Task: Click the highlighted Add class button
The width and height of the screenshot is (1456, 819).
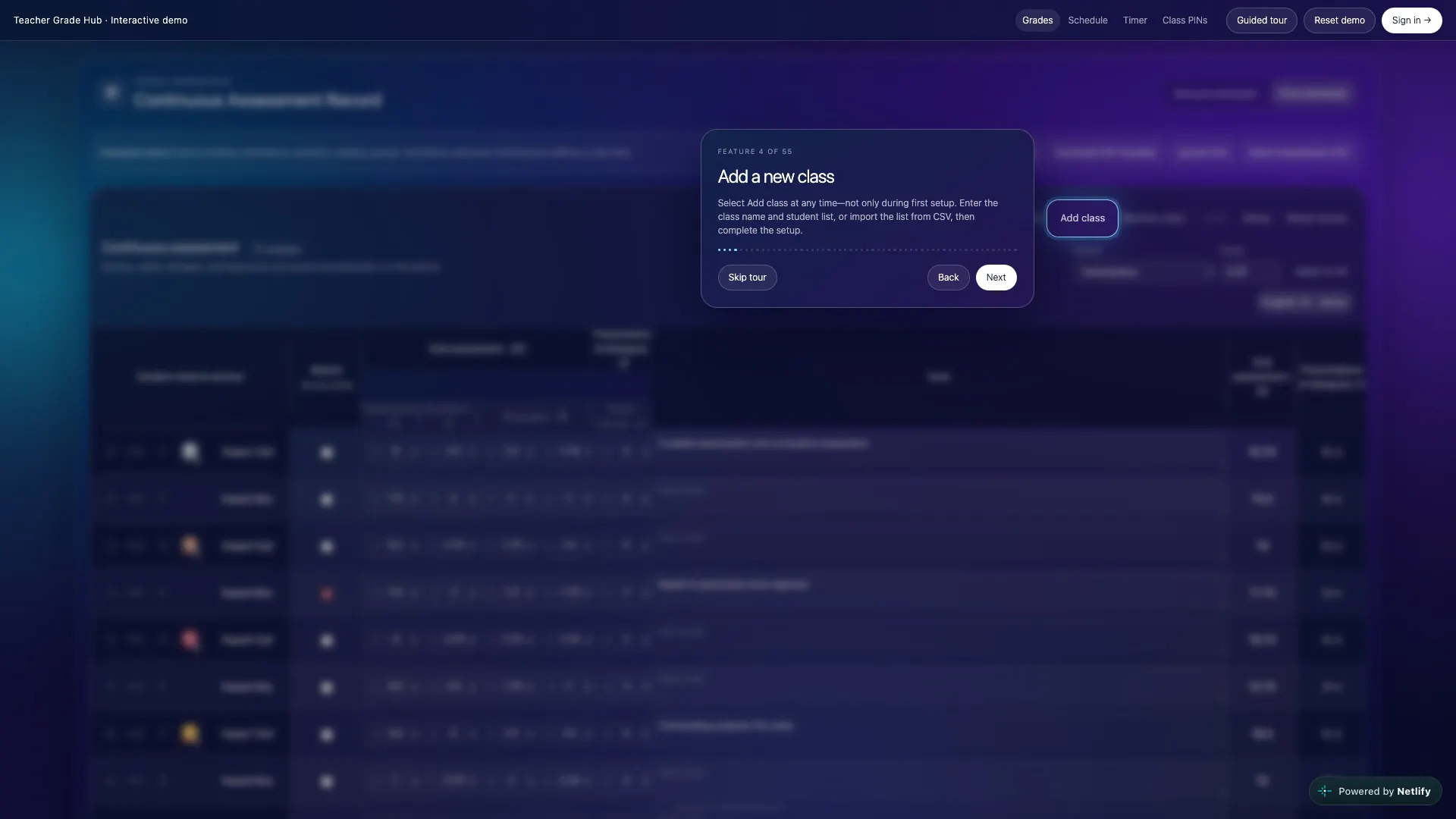Action: tap(1082, 218)
